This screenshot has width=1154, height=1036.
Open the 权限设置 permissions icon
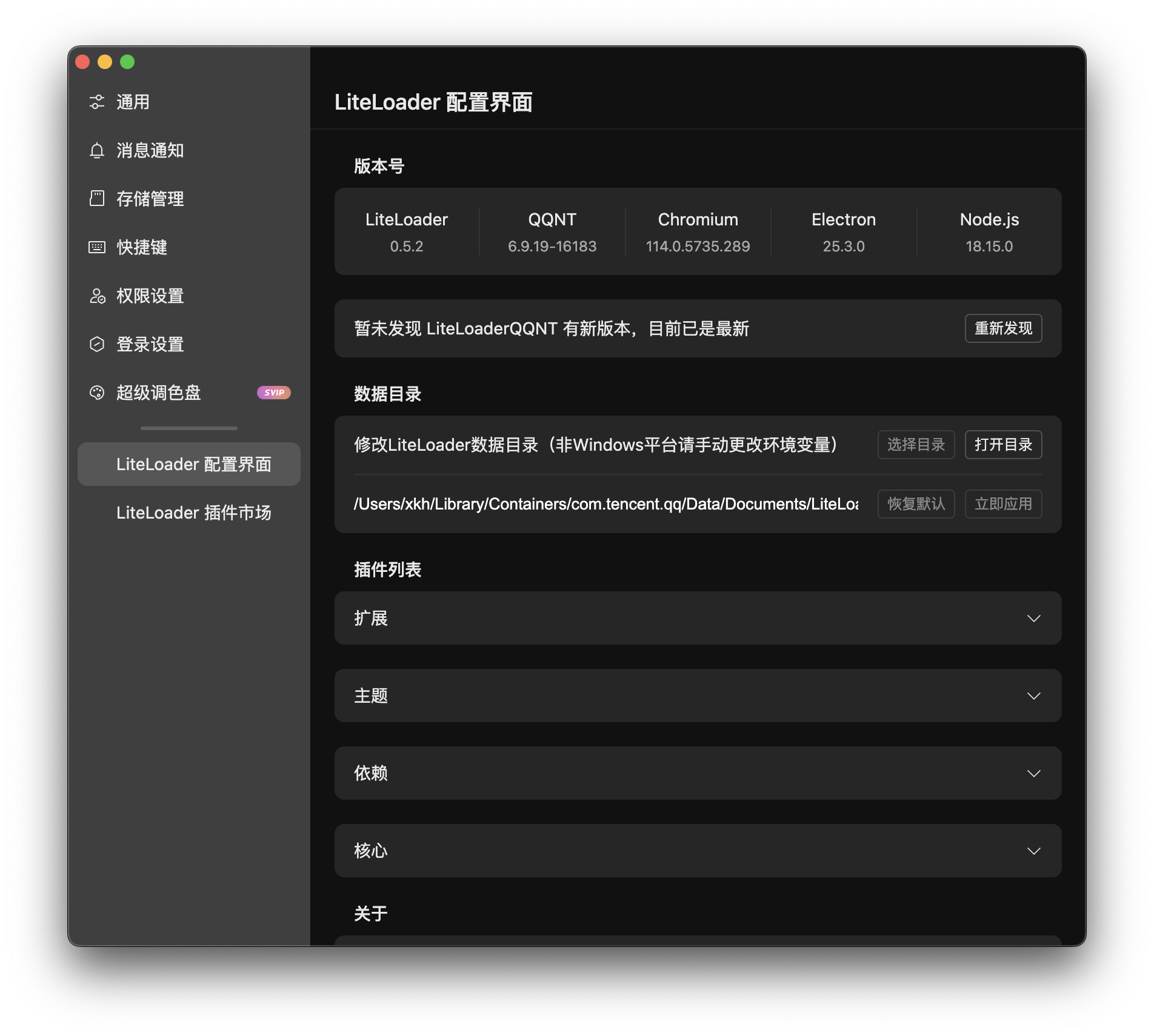point(98,296)
